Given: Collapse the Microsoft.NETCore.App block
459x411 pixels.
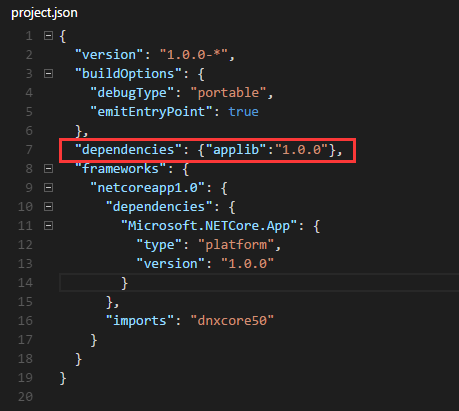Looking at the screenshot, I should (48, 226).
